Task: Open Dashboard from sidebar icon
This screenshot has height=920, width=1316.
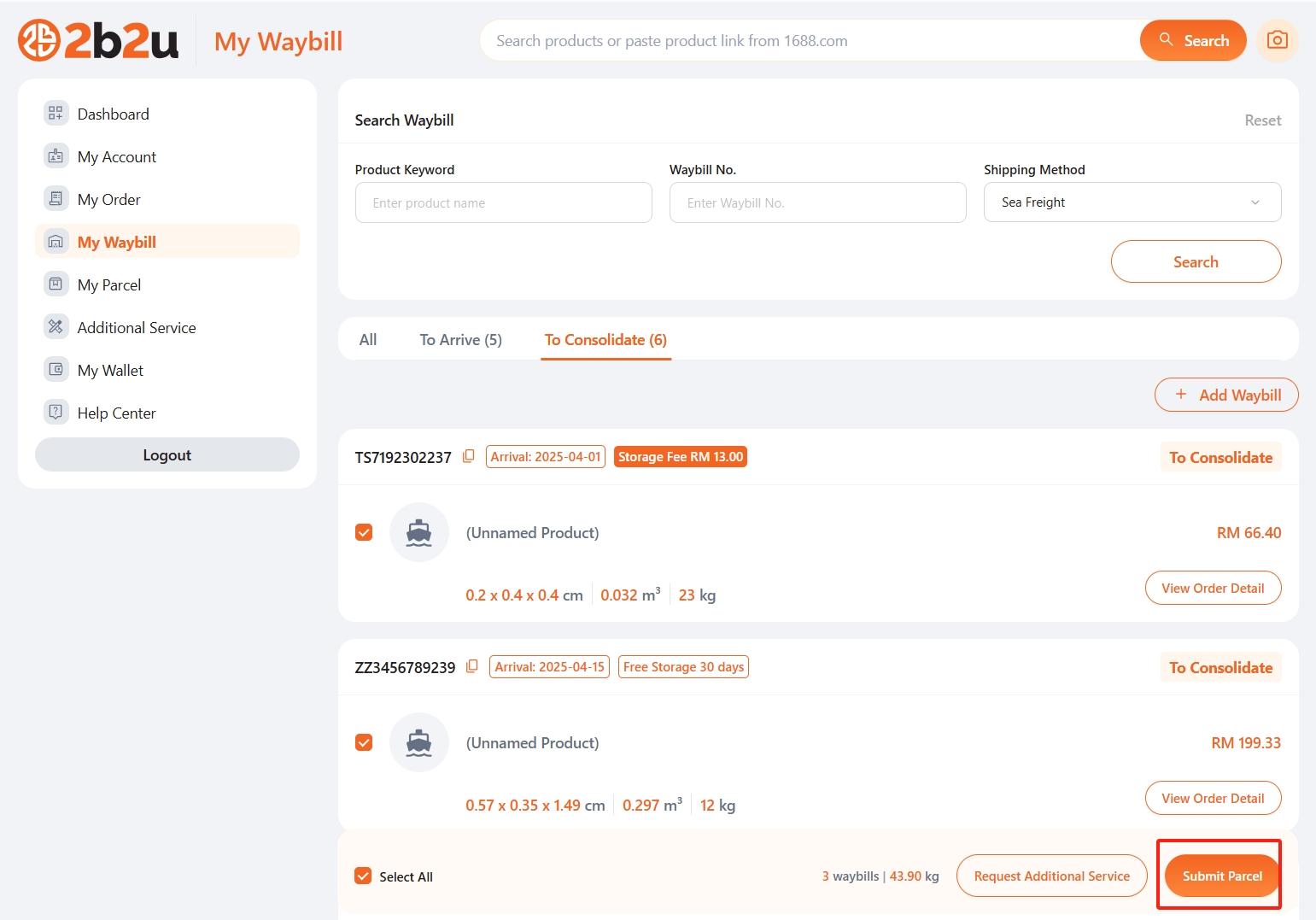Action: 56,114
